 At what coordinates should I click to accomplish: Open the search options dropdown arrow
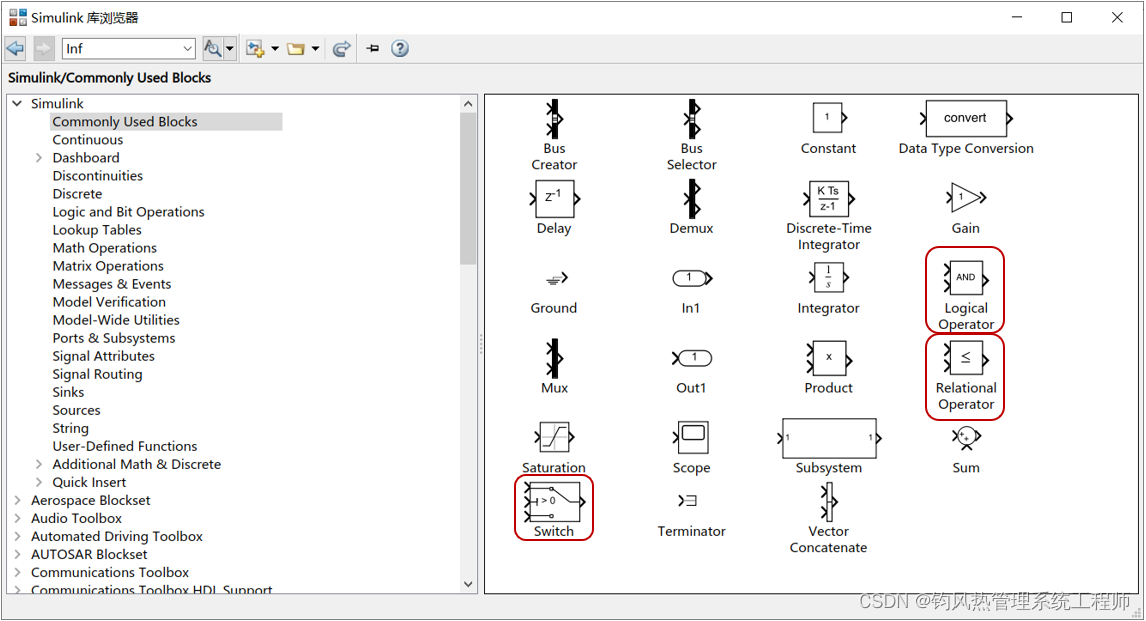229,49
